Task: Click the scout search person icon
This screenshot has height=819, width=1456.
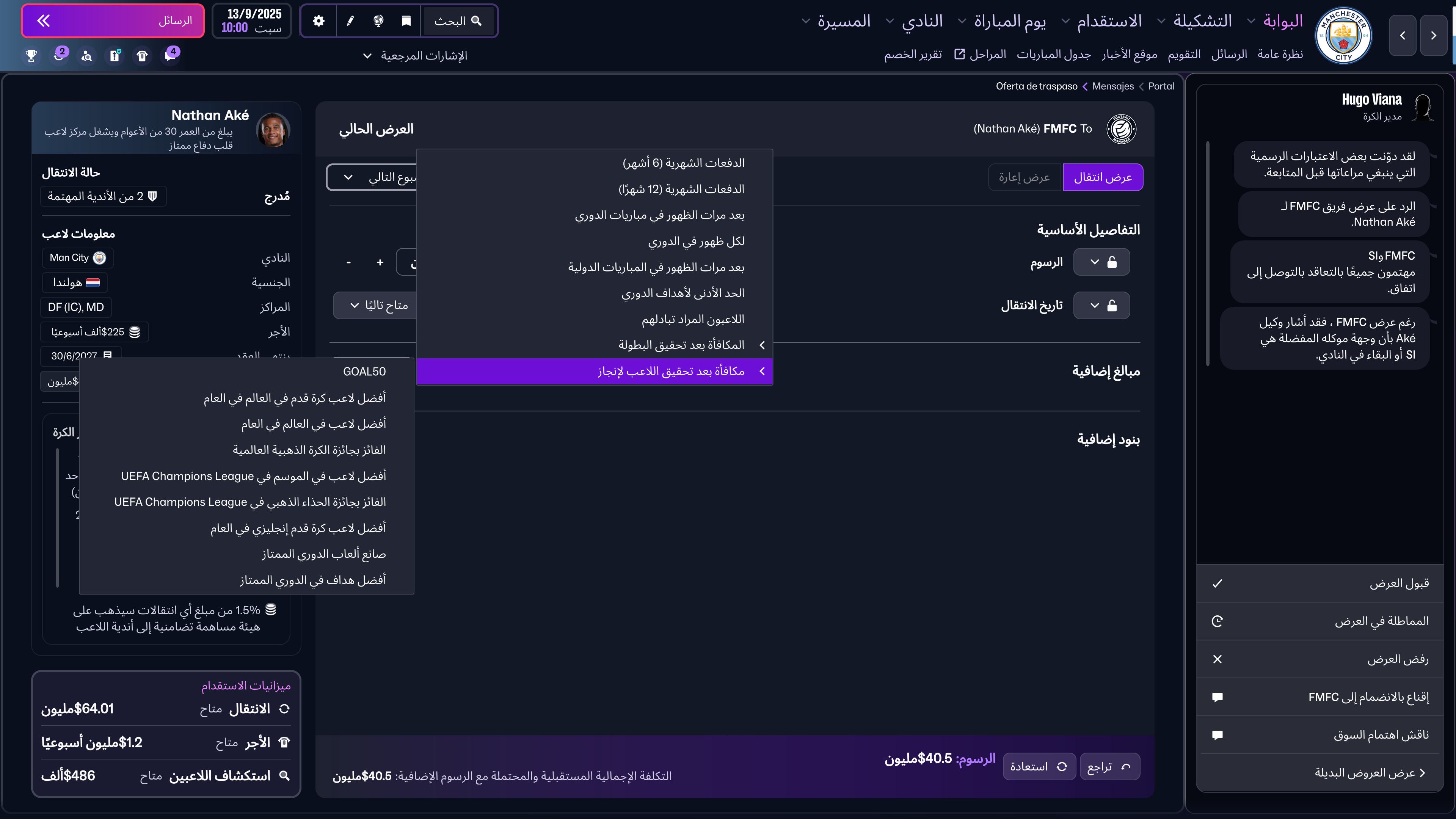Action: click(86, 56)
